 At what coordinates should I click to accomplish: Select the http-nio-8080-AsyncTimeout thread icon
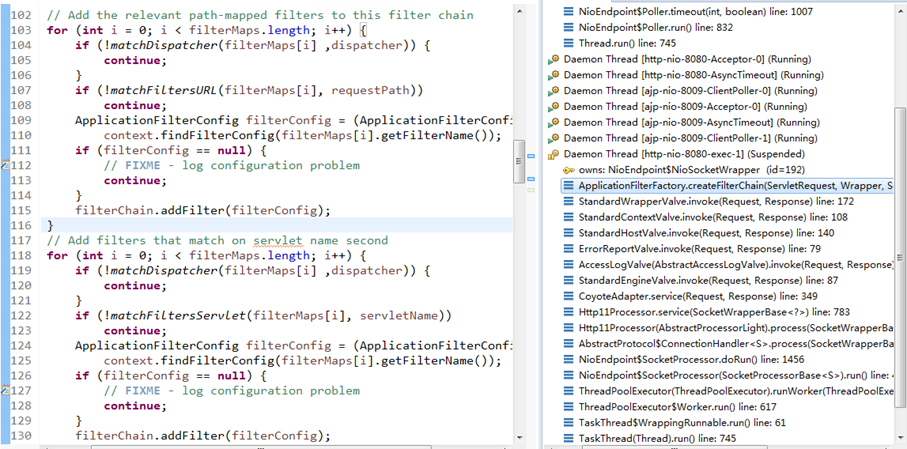coord(554,75)
